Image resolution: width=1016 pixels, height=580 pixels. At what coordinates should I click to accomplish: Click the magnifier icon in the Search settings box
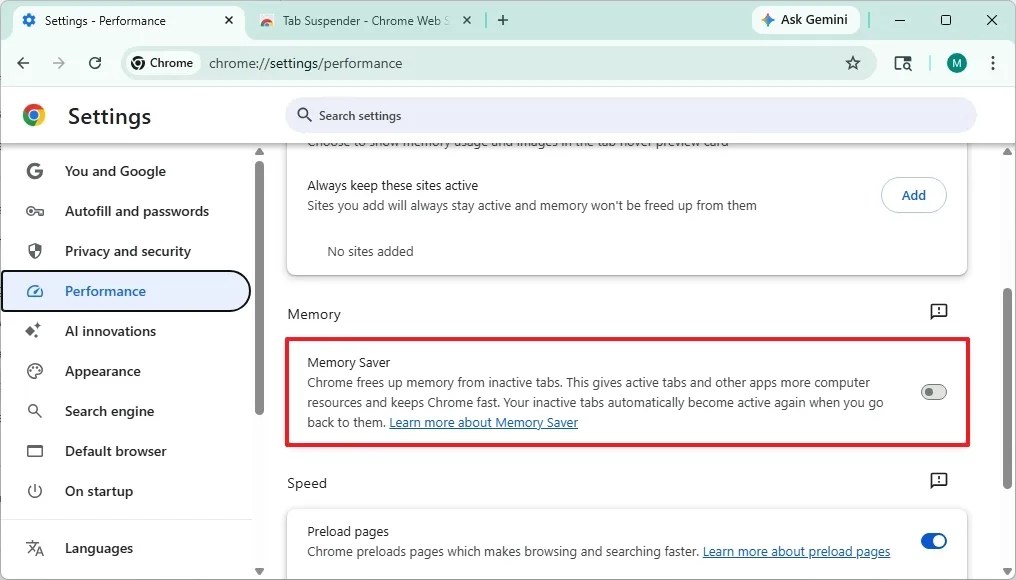(x=304, y=115)
